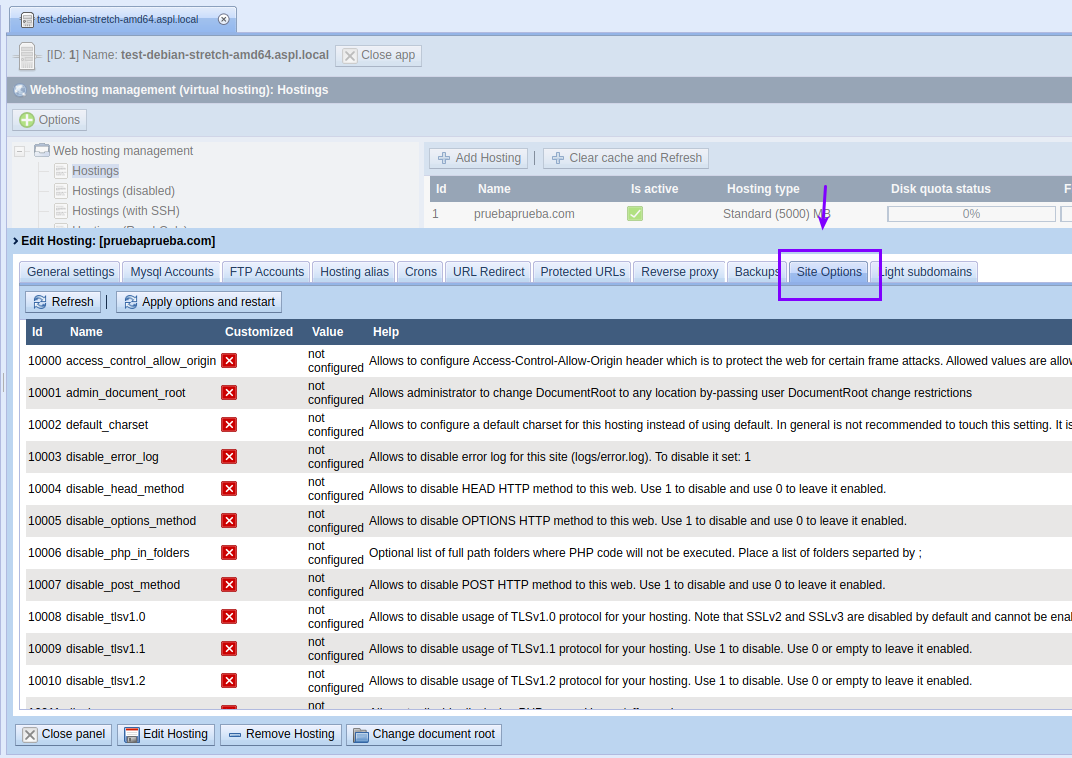Screen dimensions: 1072x758
Task: Click the Standard (5000) MB hosting type cell
Action: (x=777, y=214)
